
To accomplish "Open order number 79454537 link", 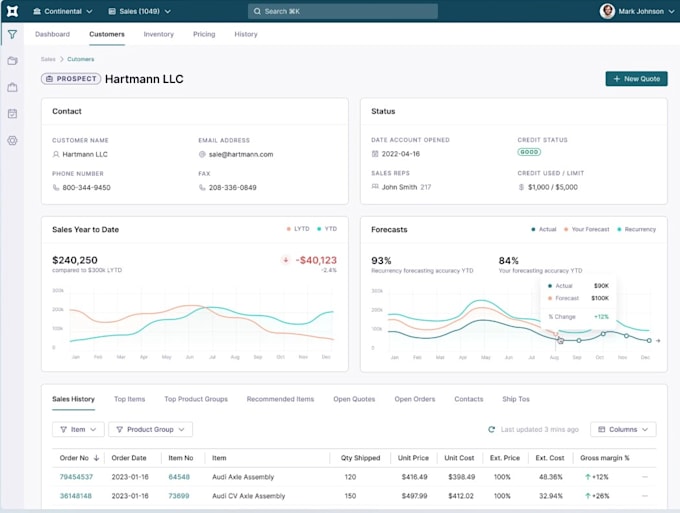I will [x=76, y=477].
